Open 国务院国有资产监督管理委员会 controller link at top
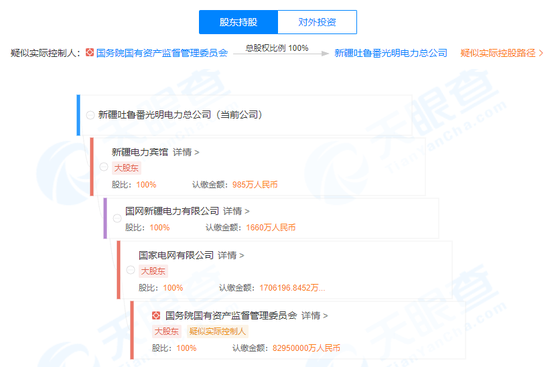The width and height of the screenshot is (550, 367). (x=162, y=53)
